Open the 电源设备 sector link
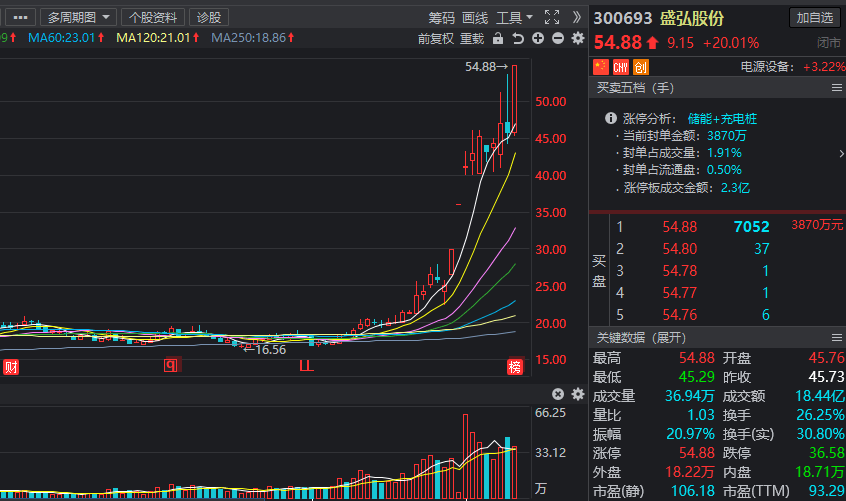Viewport: 846px width, 501px height. pyautogui.click(x=767, y=67)
